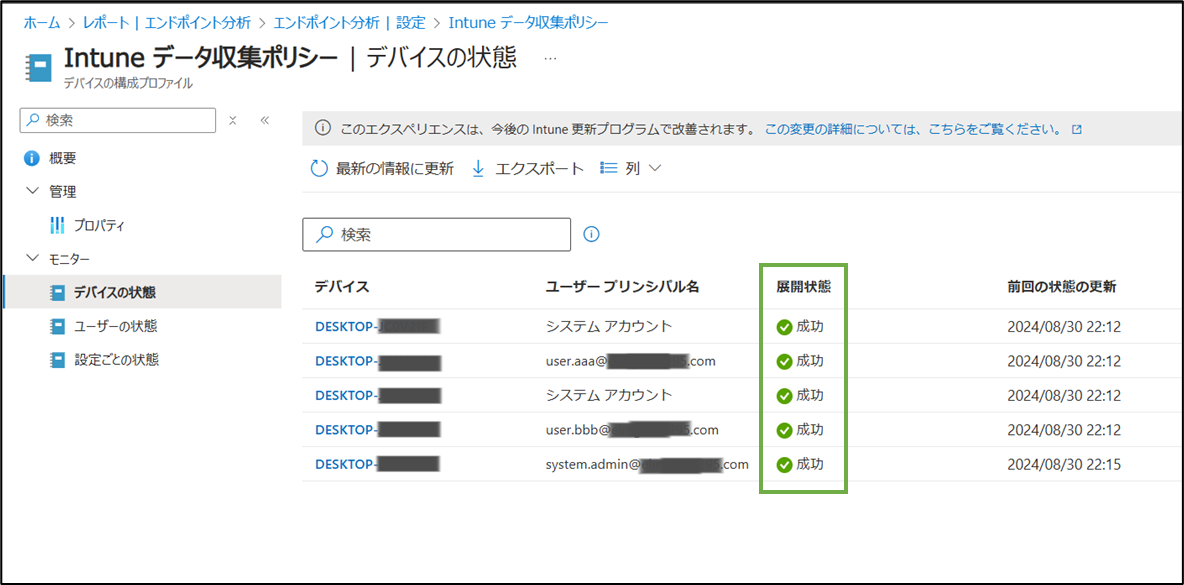
Task: Open the ellipsis more-options menu beside the title
Action: pos(550,59)
